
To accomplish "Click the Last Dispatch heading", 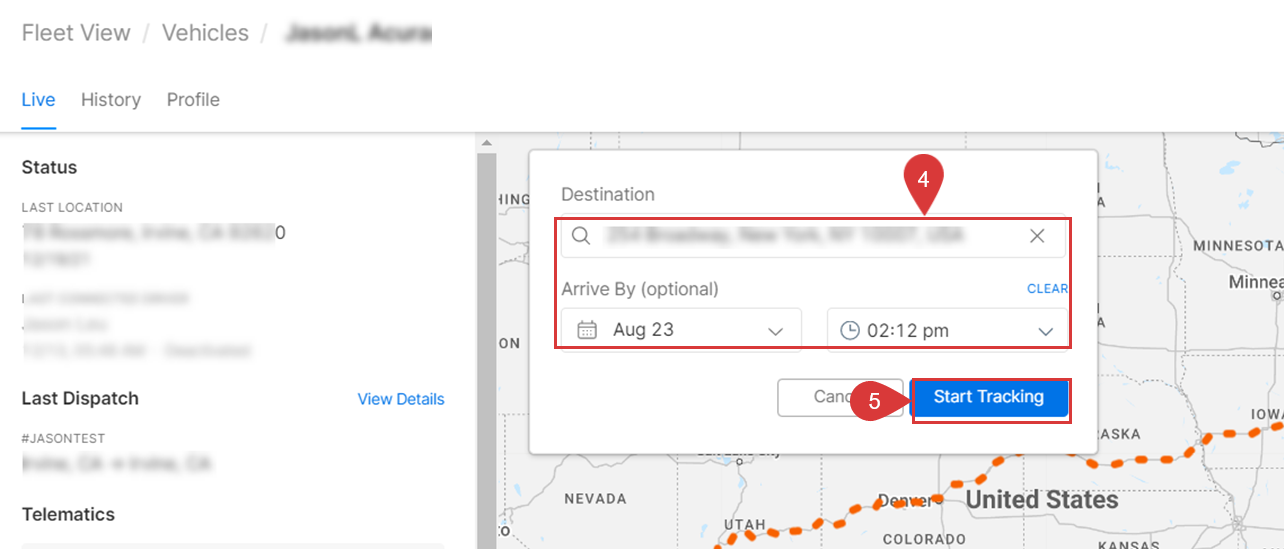I will click(80, 398).
